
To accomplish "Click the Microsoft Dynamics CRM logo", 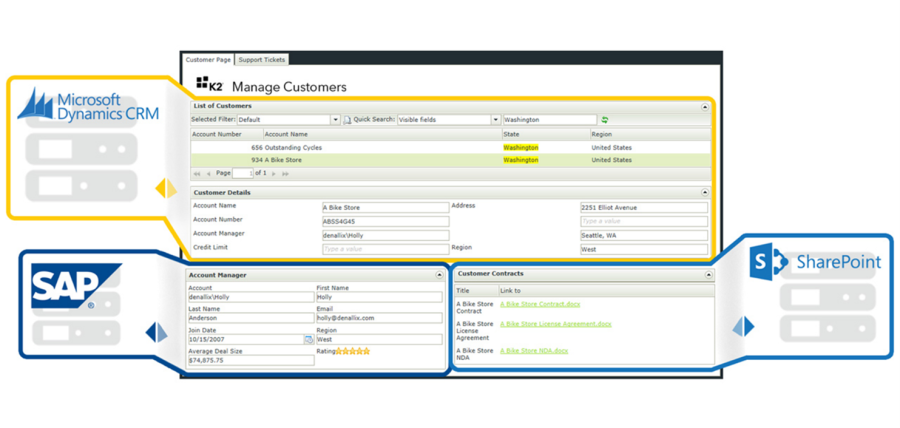I will point(88,106).
